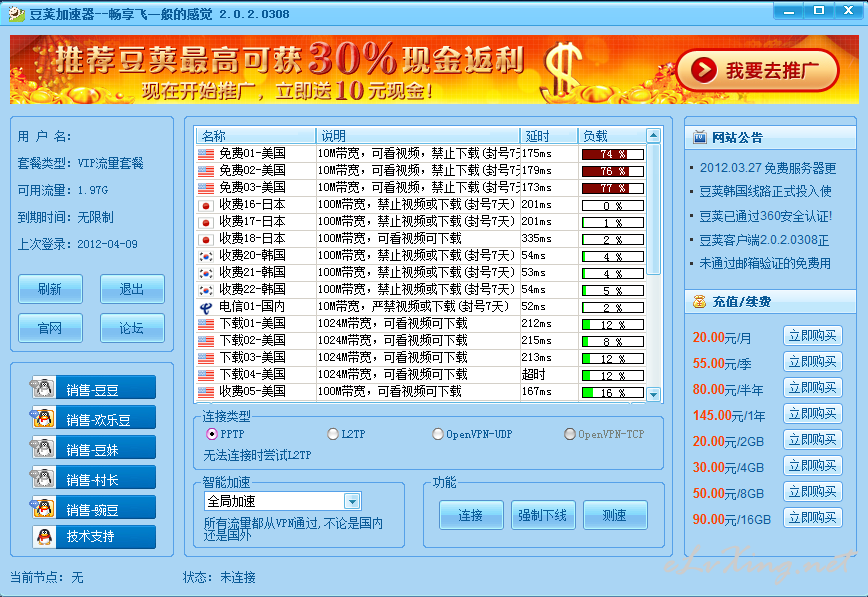
Task: Select the OpenVPN-UDP connection type
Action: click(438, 434)
